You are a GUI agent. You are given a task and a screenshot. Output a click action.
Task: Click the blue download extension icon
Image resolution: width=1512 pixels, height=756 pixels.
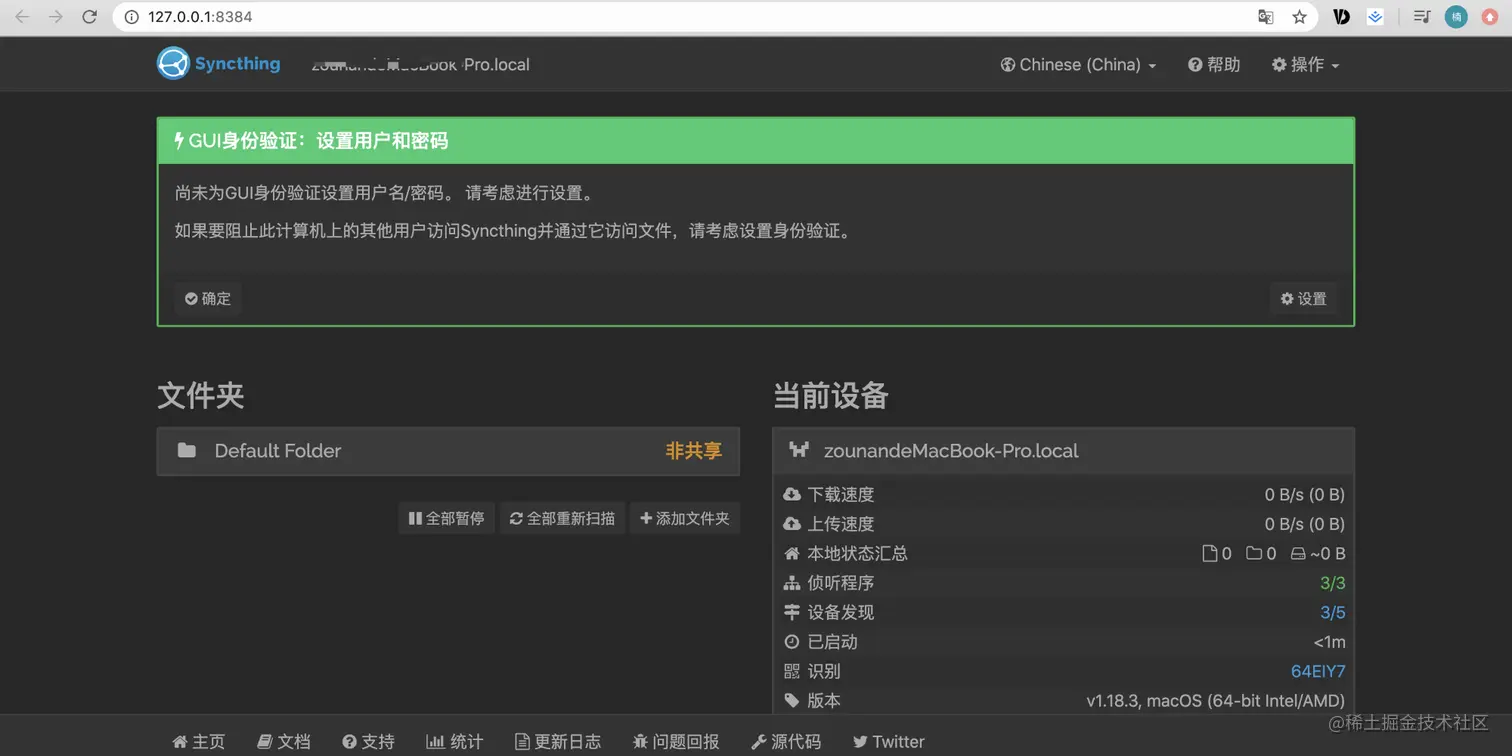1376,17
